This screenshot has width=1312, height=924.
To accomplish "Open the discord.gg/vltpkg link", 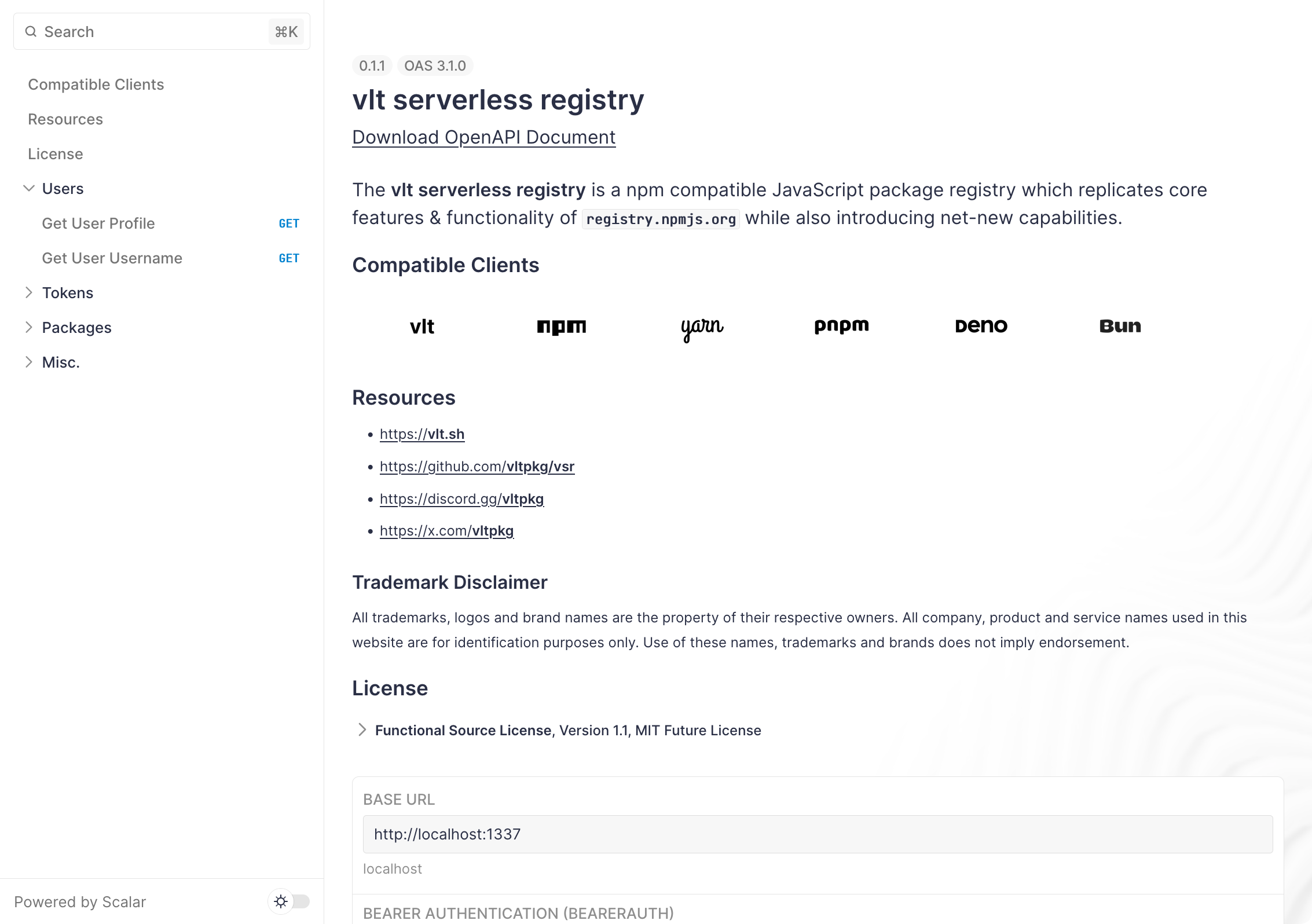I will point(461,499).
